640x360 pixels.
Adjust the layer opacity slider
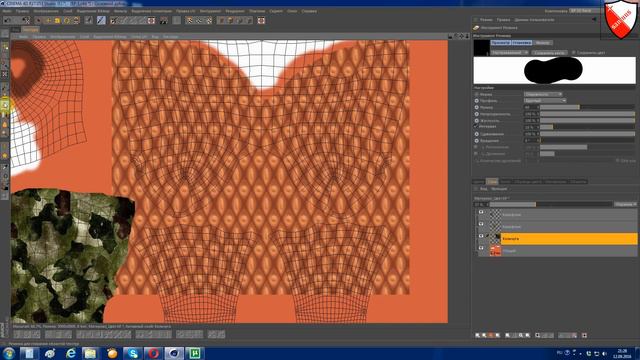point(551,204)
